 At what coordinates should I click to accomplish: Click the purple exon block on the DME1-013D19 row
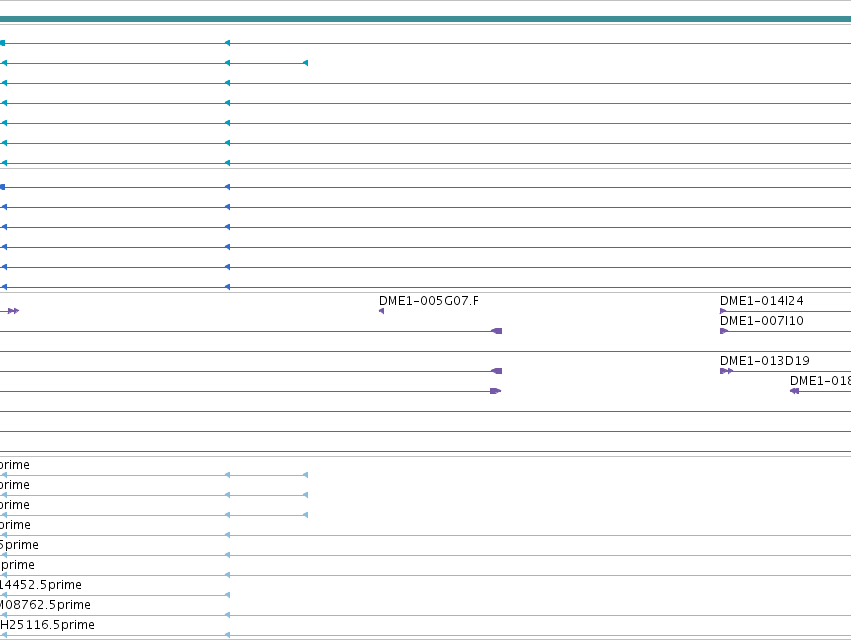click(x=497, y=371)
